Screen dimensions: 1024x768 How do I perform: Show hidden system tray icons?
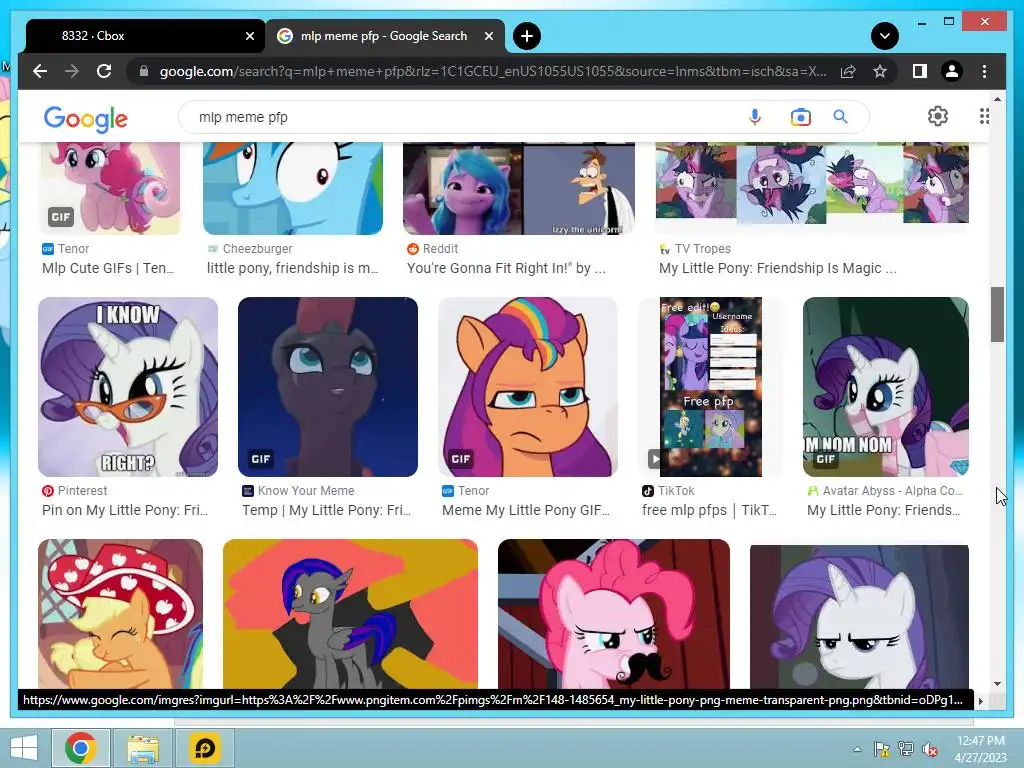click(857, 749)
